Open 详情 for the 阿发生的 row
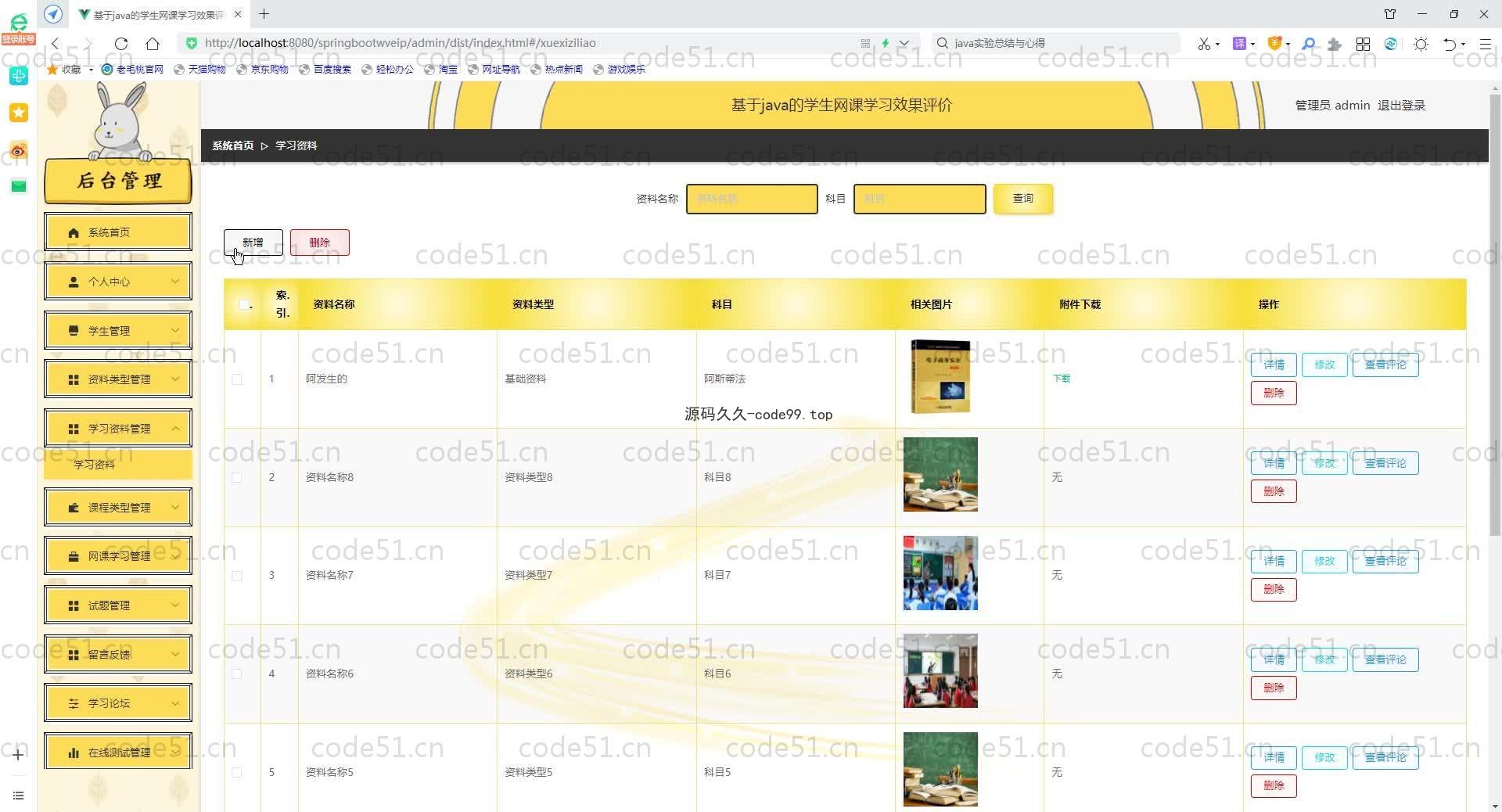The width and height of the screenshot is (1502, 812). [1274, 365]
